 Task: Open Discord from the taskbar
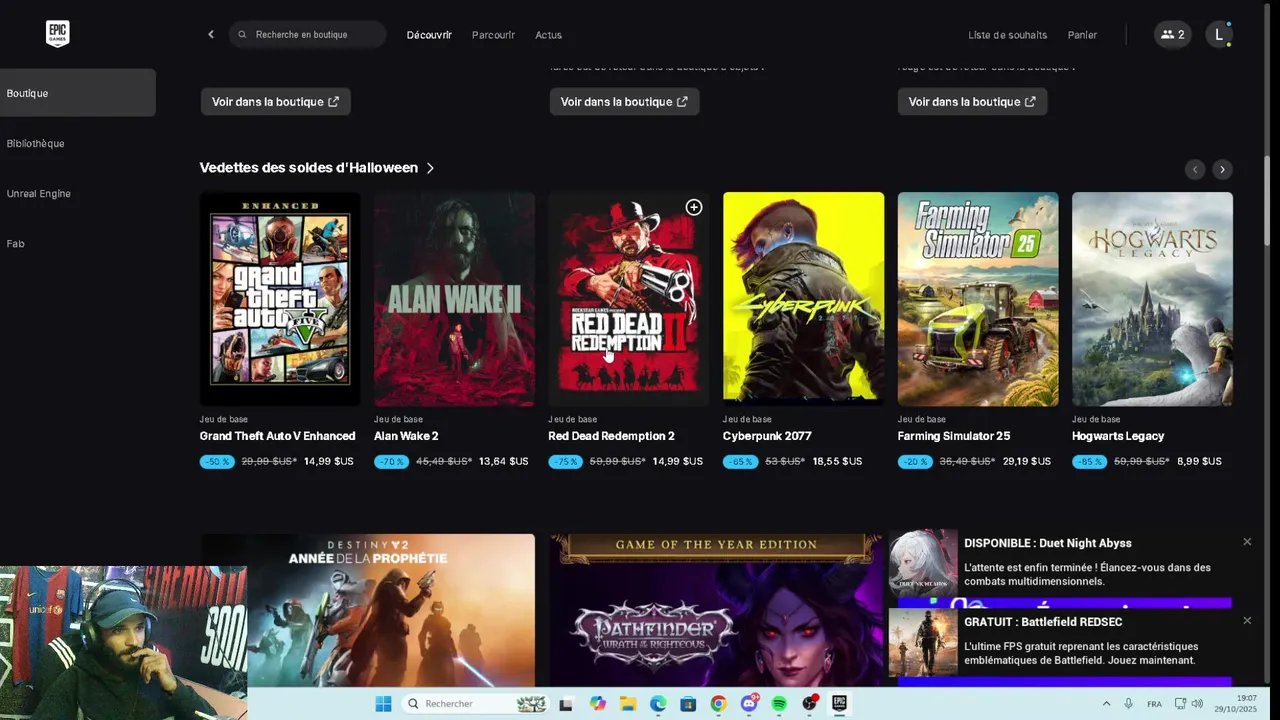pos(749,704)
